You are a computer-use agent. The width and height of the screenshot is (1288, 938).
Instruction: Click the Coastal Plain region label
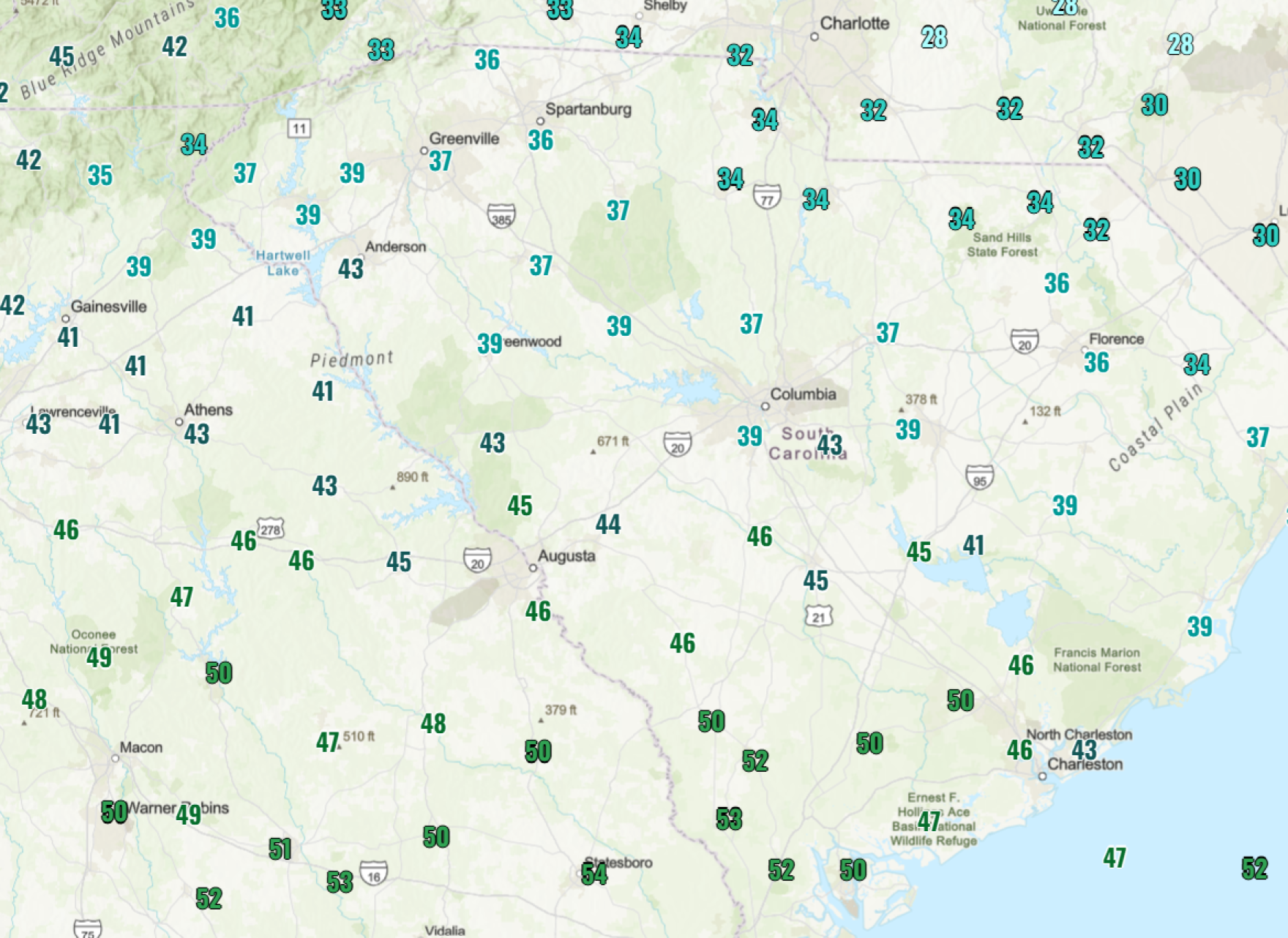(x=1155, y=427)
